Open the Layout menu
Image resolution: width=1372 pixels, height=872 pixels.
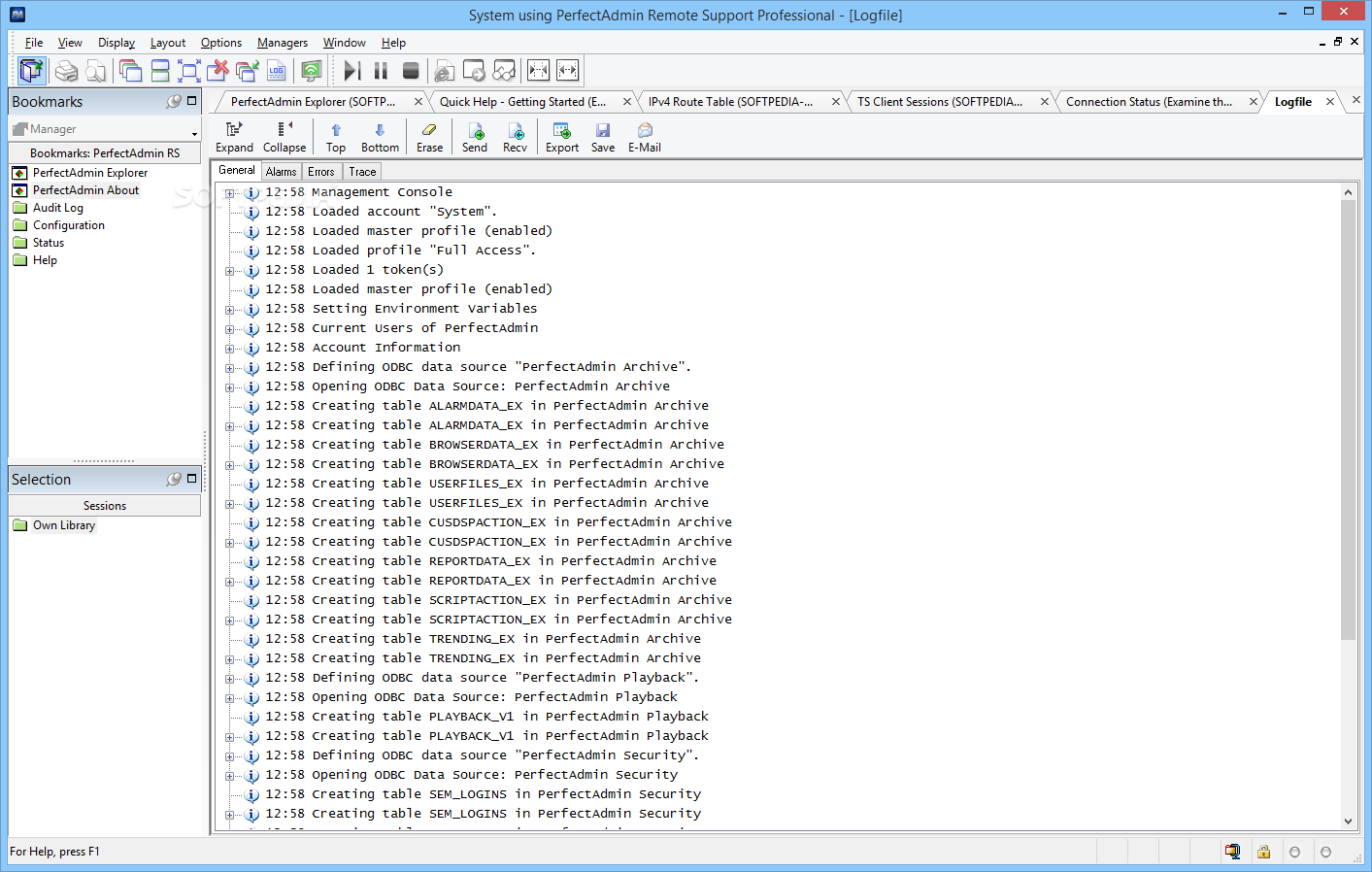coord(168,43)
